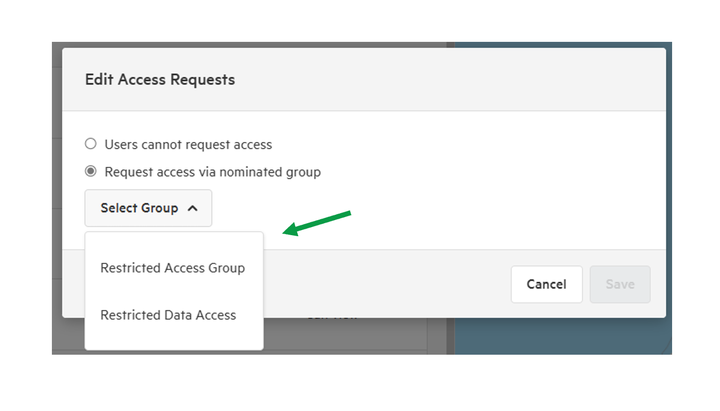Click the 'Edit Access Requests' dialog title
The image size is (720, 411).
tap(160, 79)
